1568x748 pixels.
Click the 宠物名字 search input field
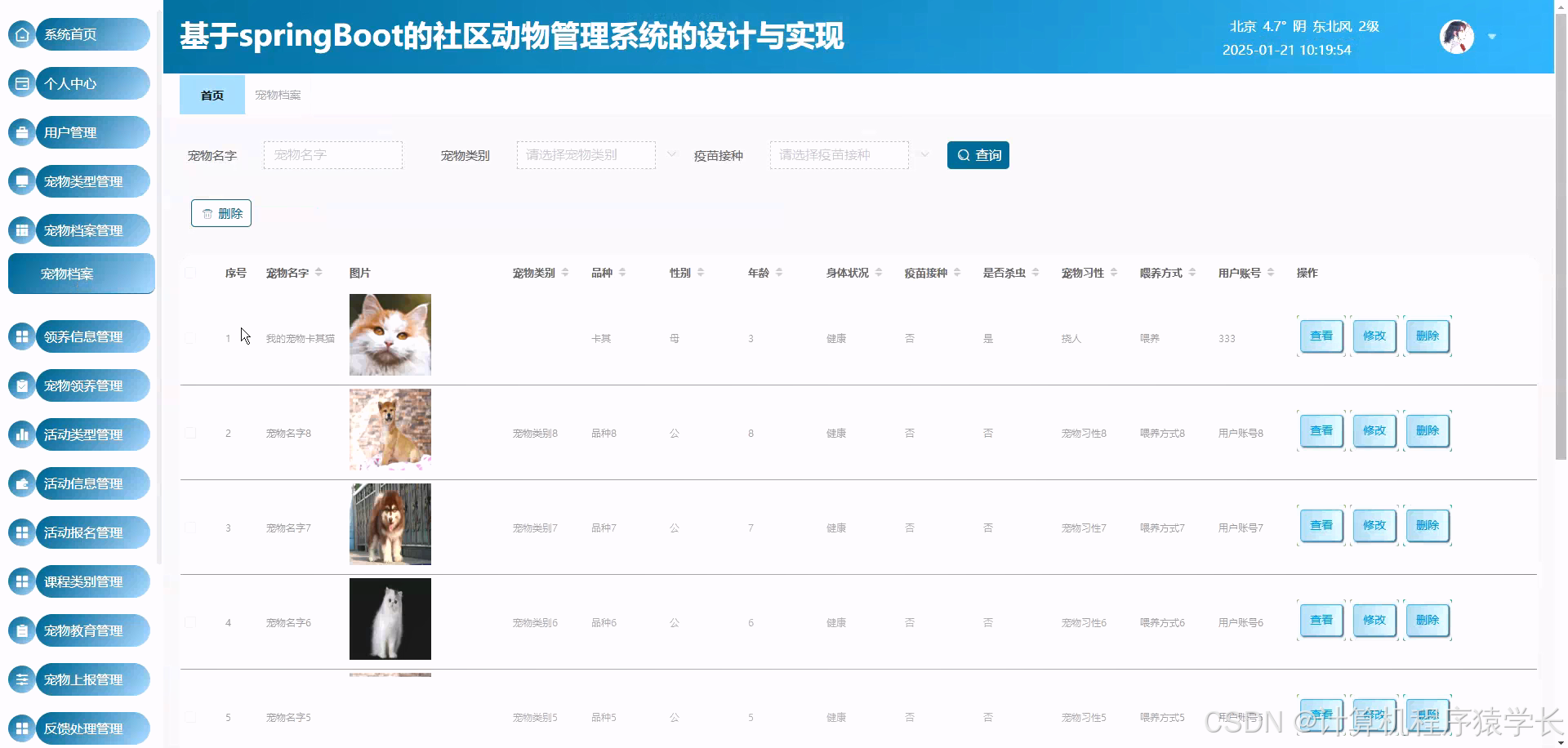332,154
